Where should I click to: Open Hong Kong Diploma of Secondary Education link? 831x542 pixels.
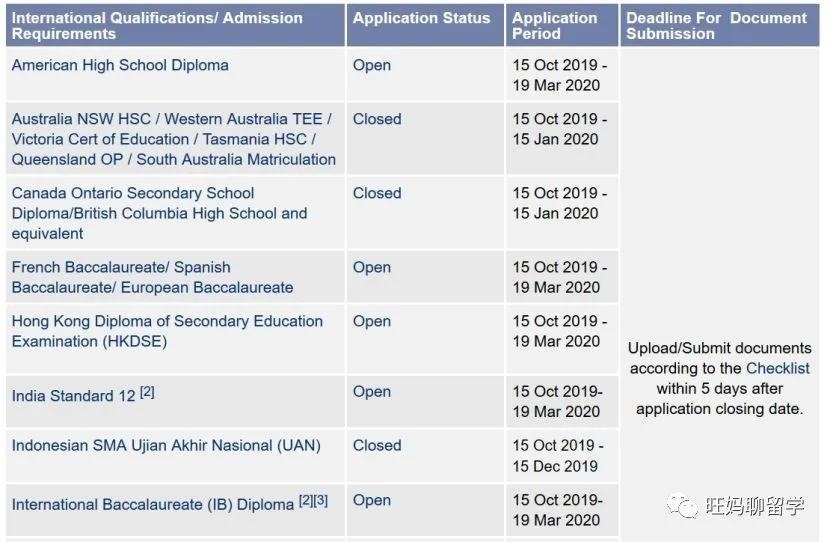[167, 331]
